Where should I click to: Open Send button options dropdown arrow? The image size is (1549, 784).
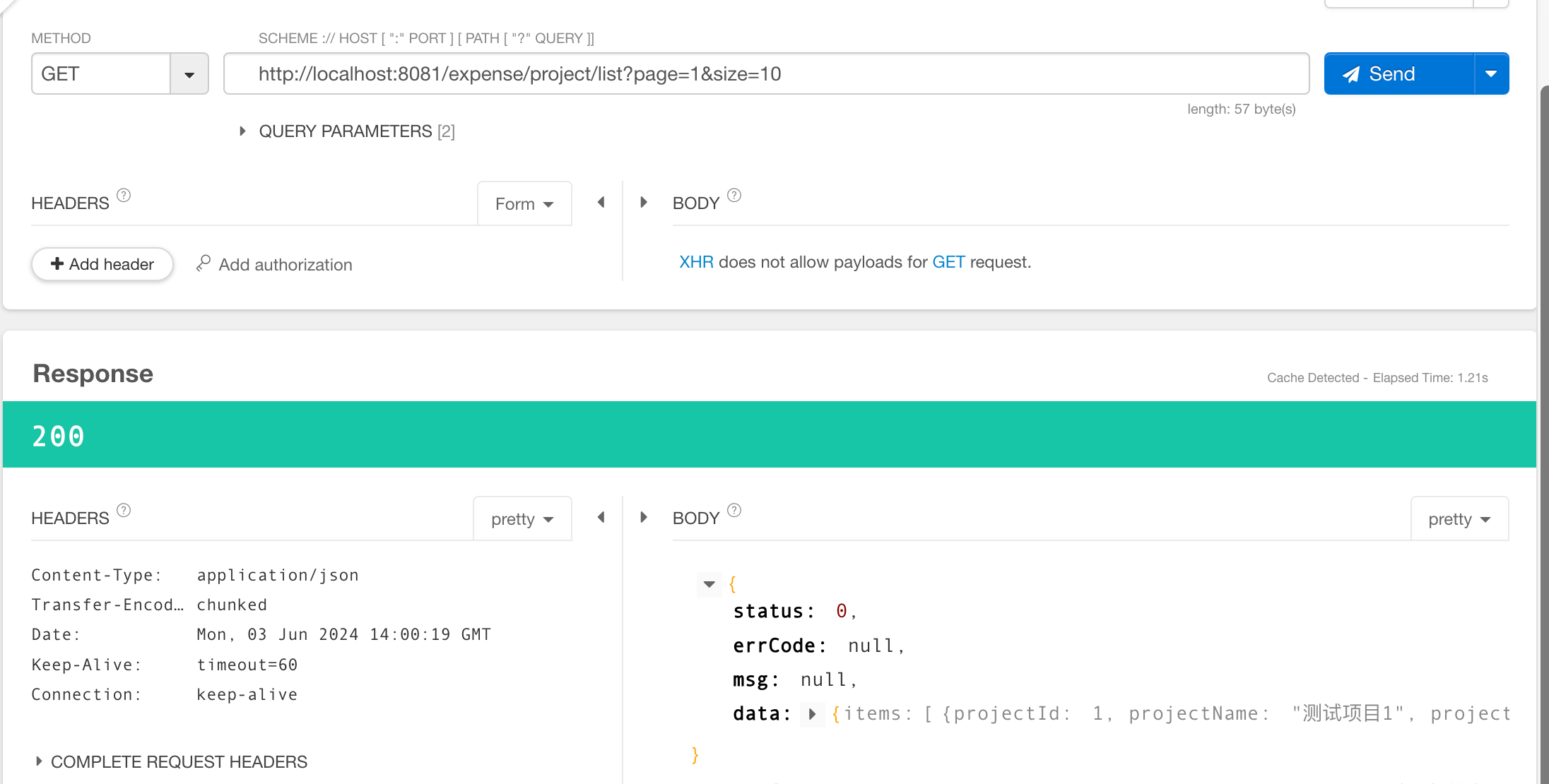coord(1491,74)
